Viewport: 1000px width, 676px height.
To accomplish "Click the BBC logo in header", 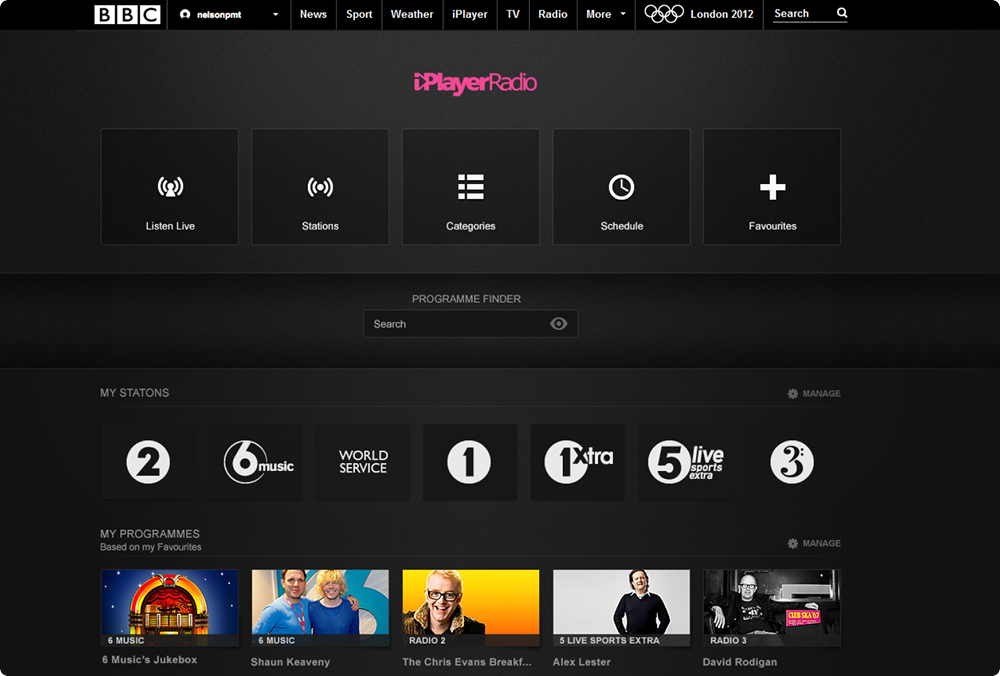I will coord(127,14).
